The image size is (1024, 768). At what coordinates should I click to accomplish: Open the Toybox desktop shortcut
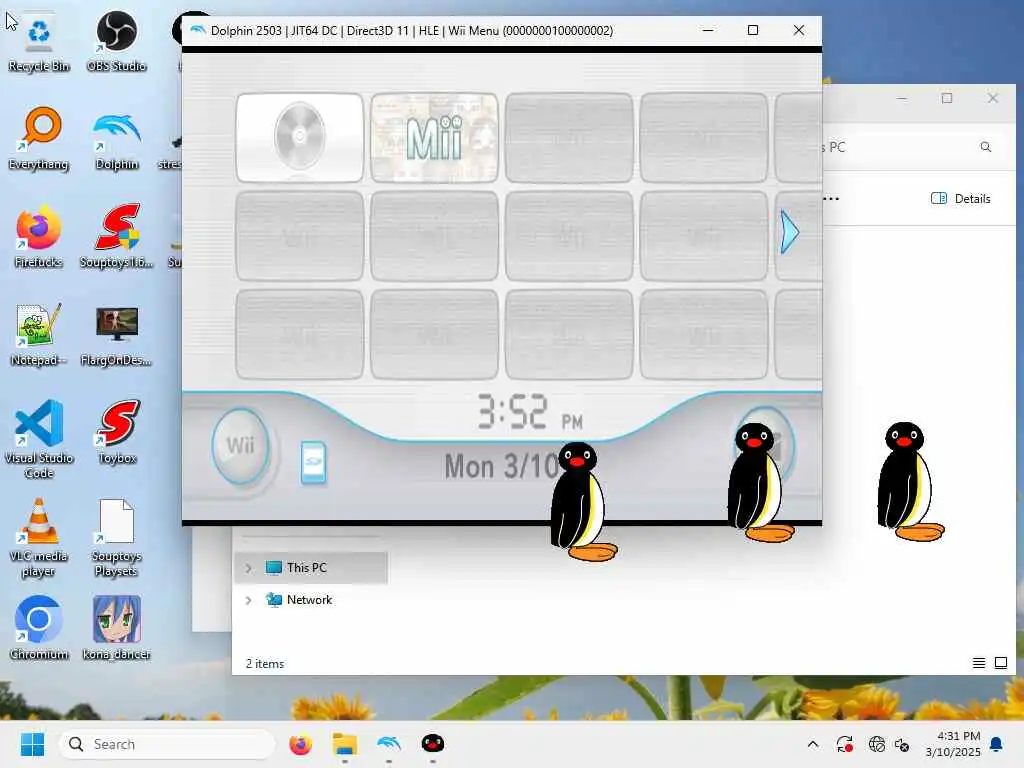(x=116, y=432)
